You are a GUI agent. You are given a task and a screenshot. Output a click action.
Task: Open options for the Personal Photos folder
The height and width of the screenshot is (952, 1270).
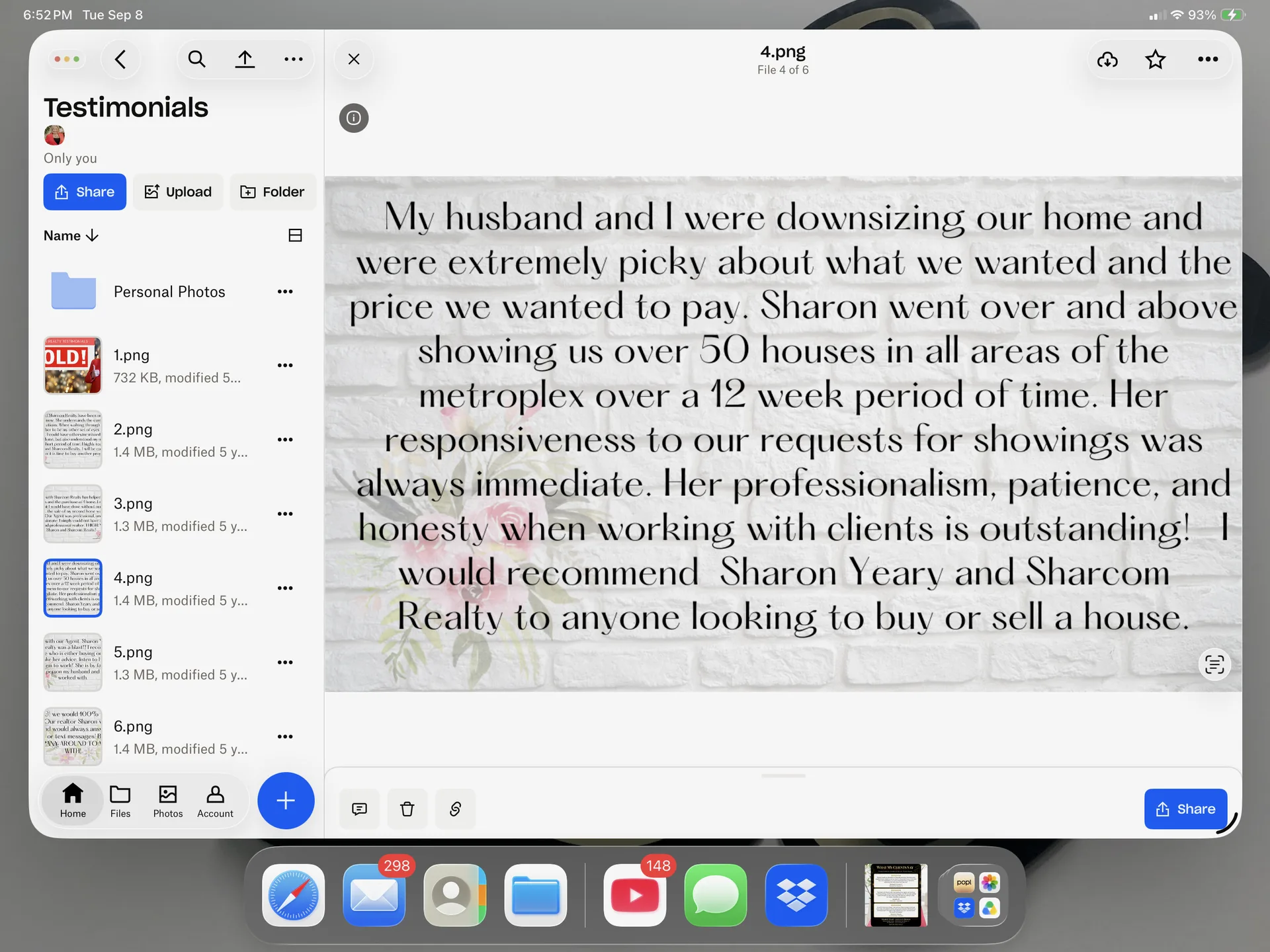click(x=285, y=292)
